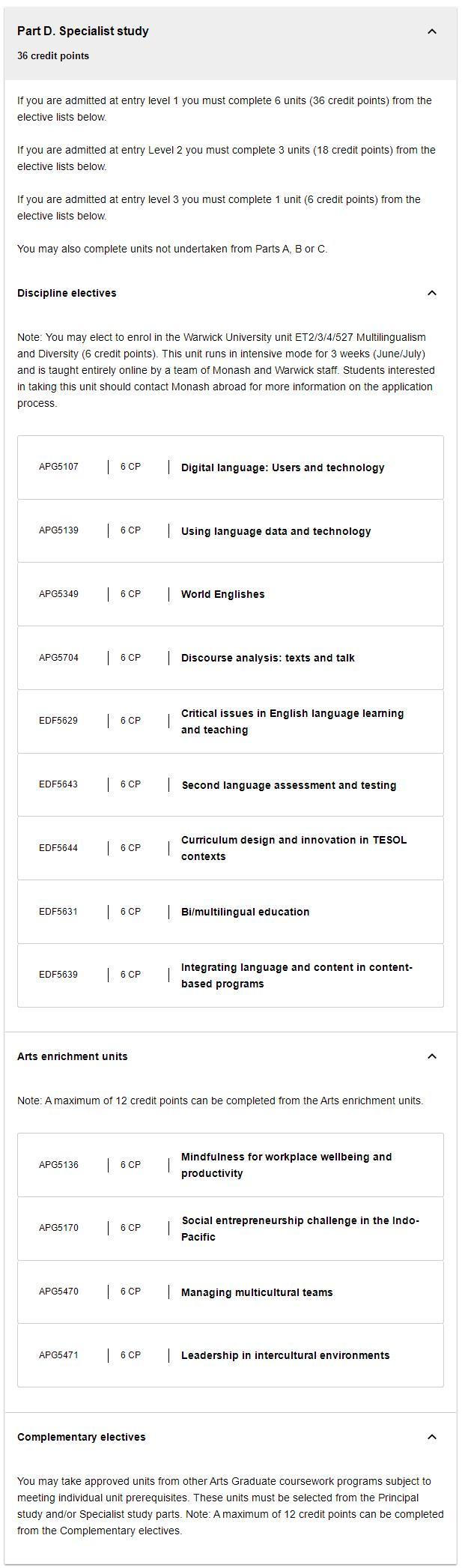
Task: Select Leadership in intercultural environments unit
Action: (x=285, y=1355)
